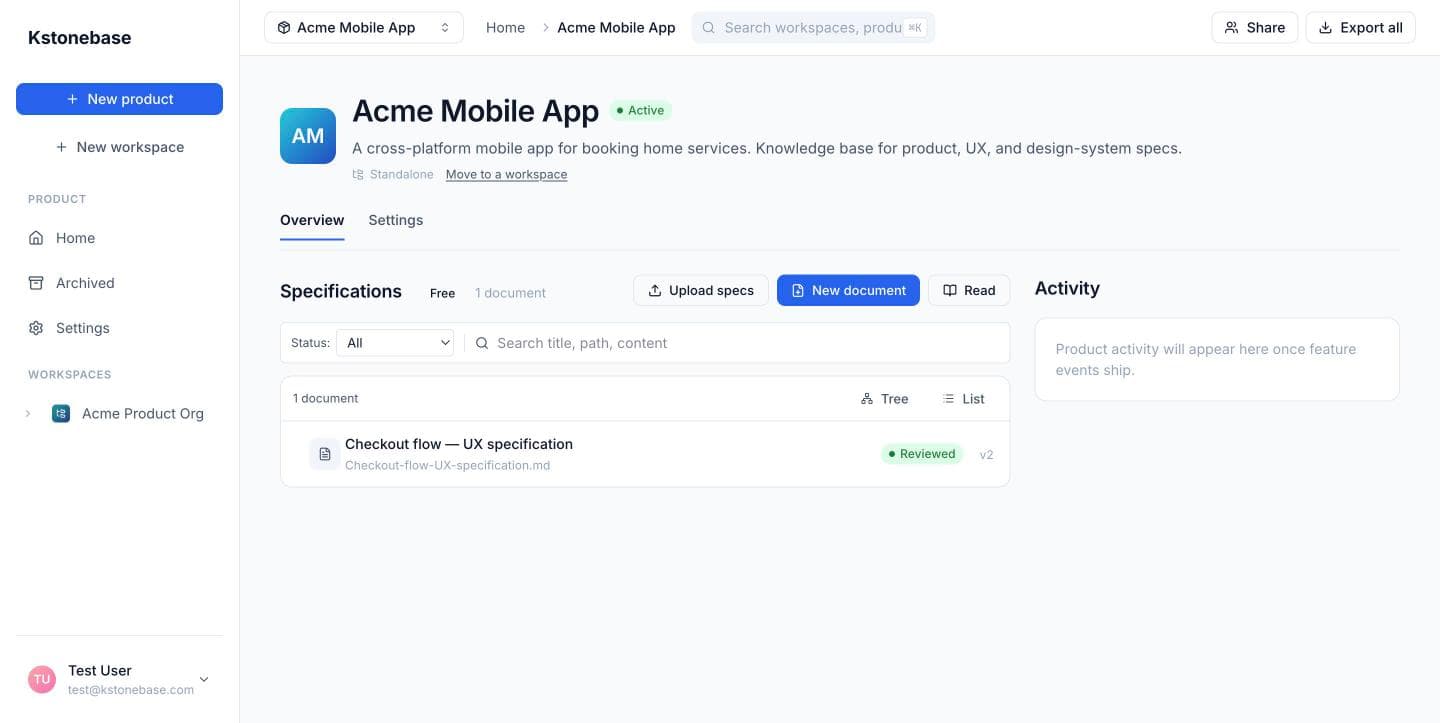Click the New product button
1440x723 pixels.
(119, 99)
